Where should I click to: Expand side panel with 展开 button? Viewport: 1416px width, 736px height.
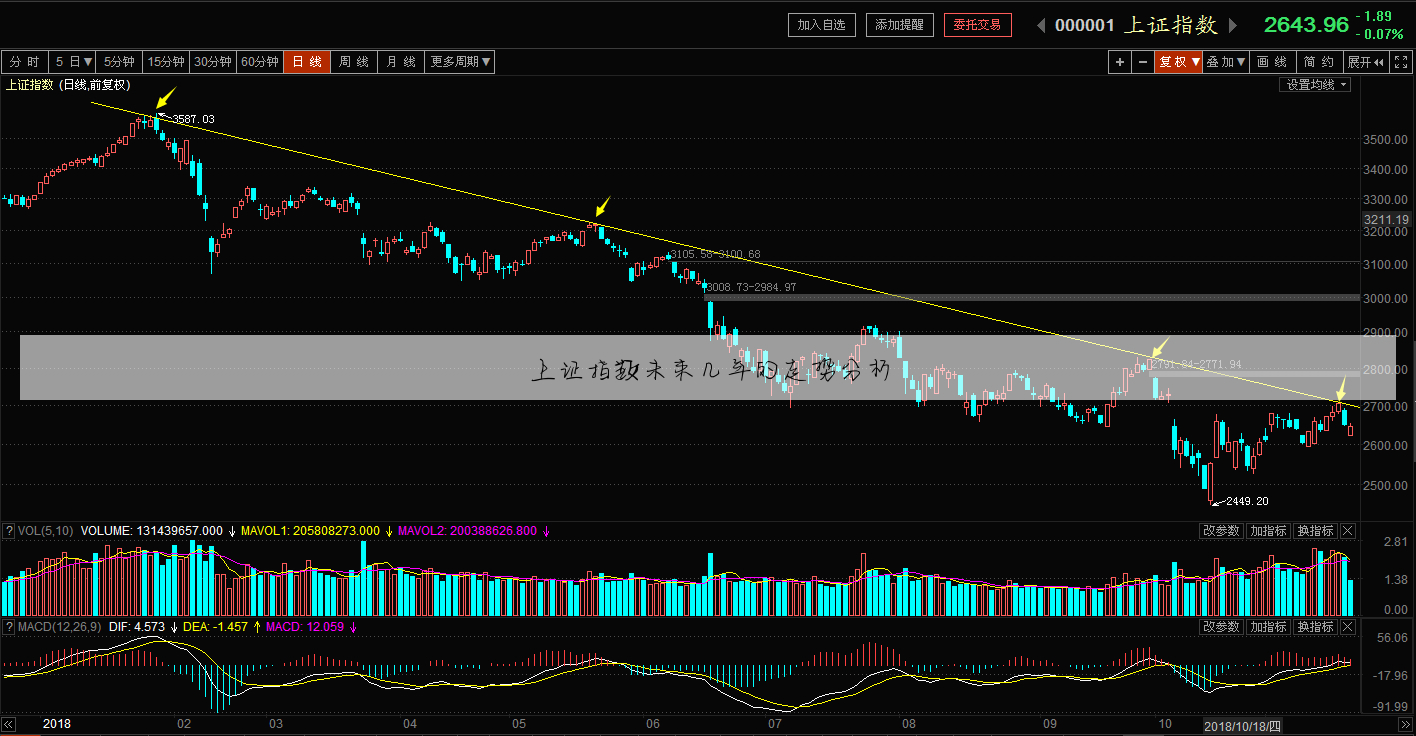pos(1365,62)
